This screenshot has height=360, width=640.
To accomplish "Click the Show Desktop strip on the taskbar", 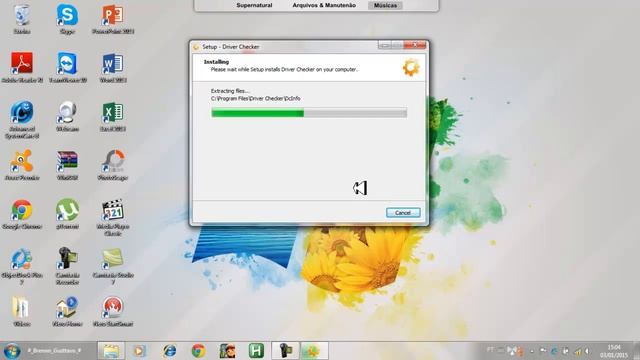I will click(x=636, y=351).
